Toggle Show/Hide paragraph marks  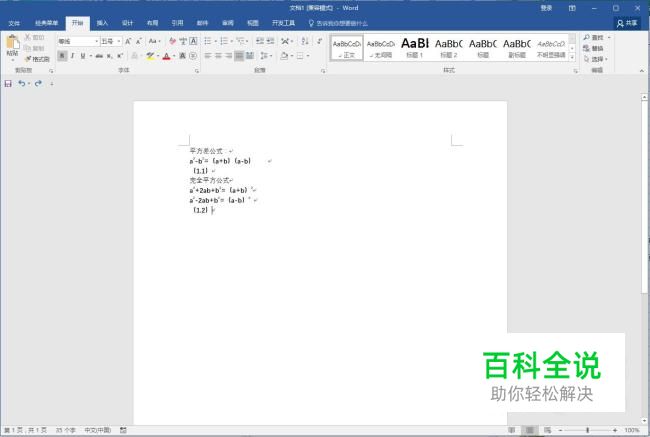pyautogui.click(x=320, y=41)
